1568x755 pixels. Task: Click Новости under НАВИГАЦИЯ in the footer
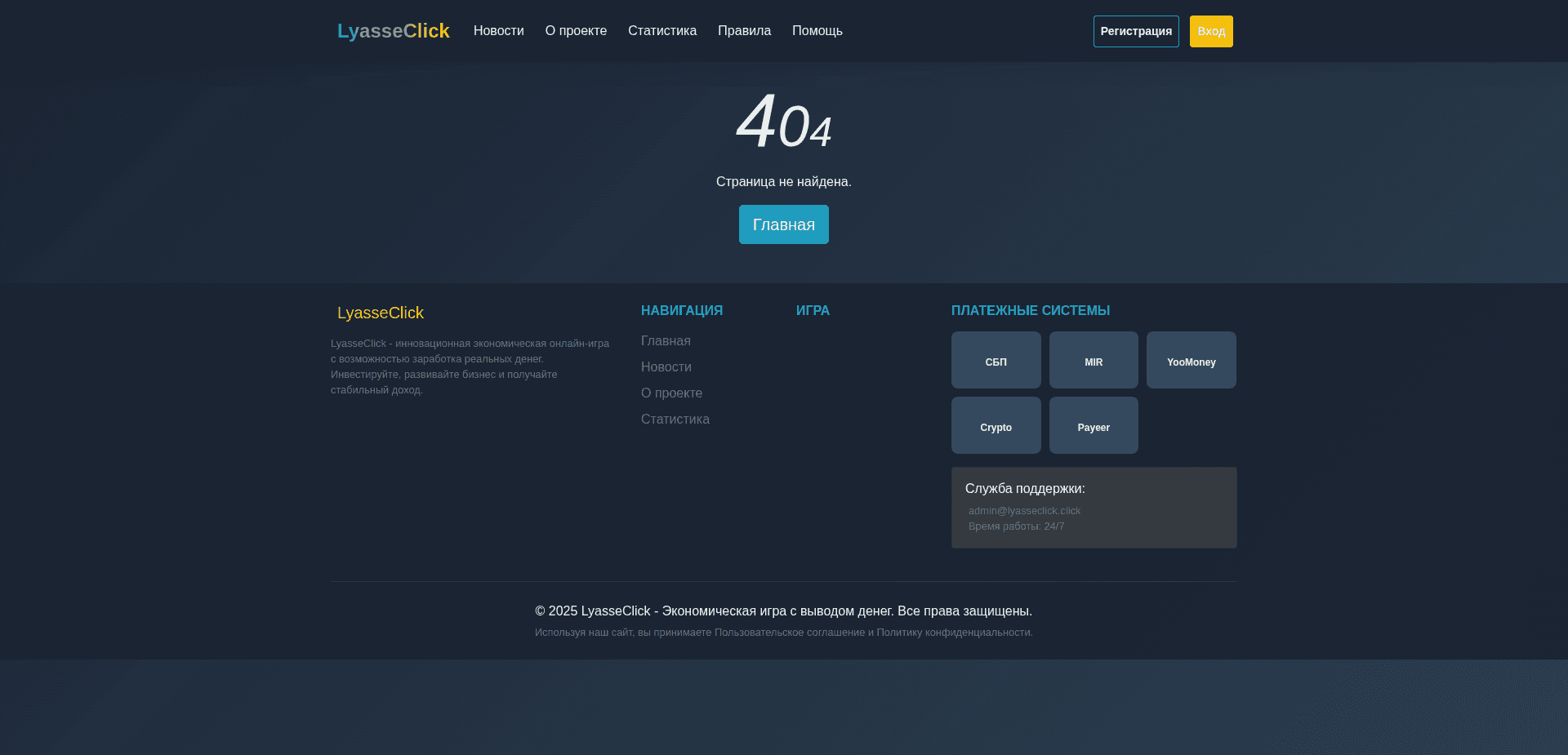coord(666,366)
